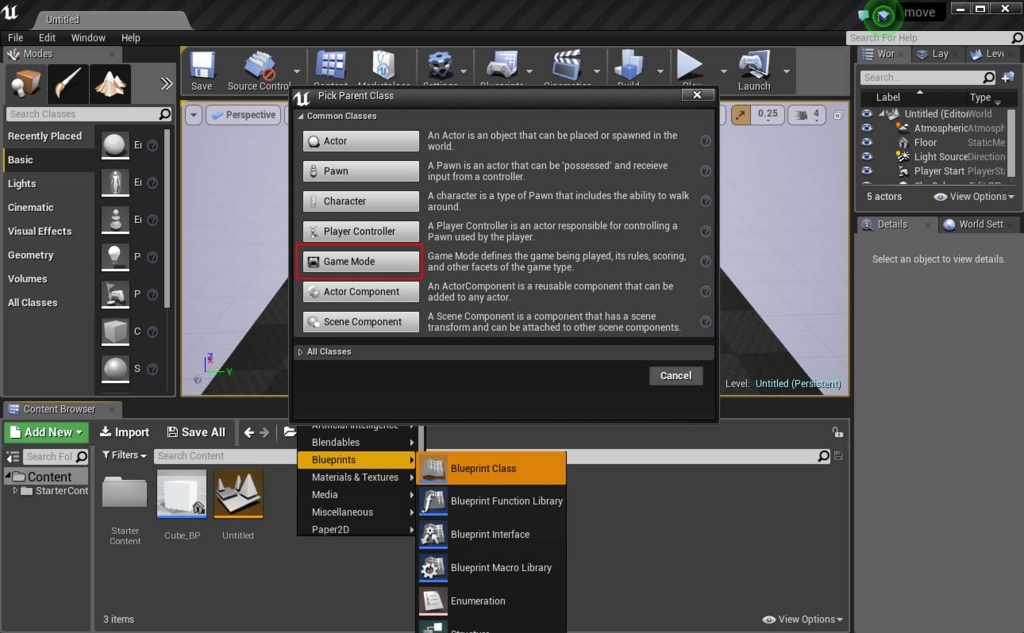Screen dimensions: 1024x633
Task: Open the Filters dropdown
Action: [124, 455]
